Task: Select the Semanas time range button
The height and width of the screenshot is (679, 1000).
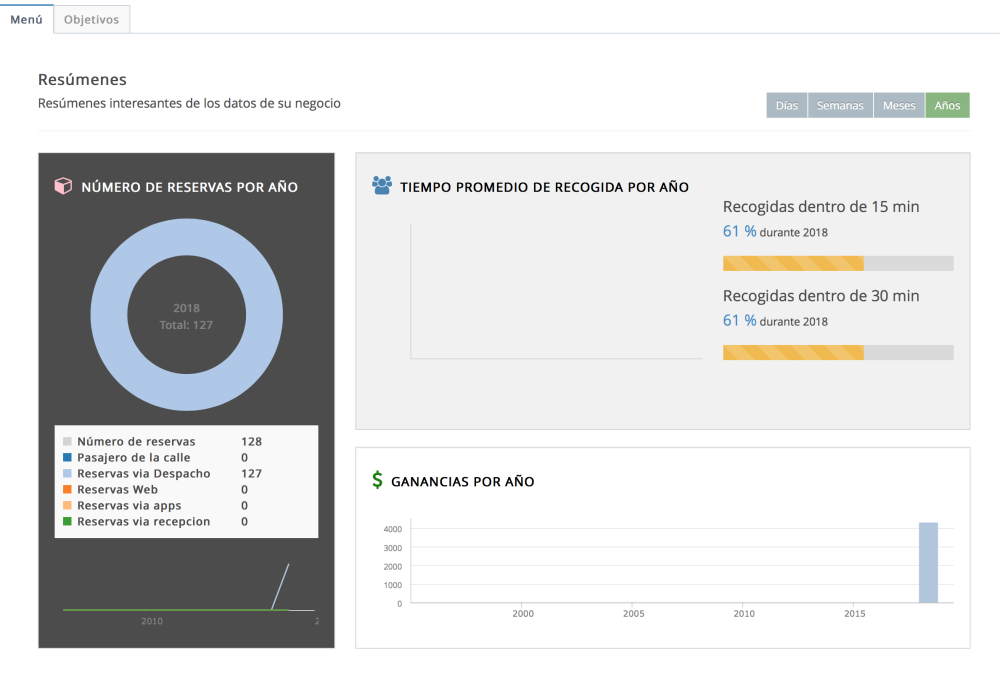Action: 840,105
